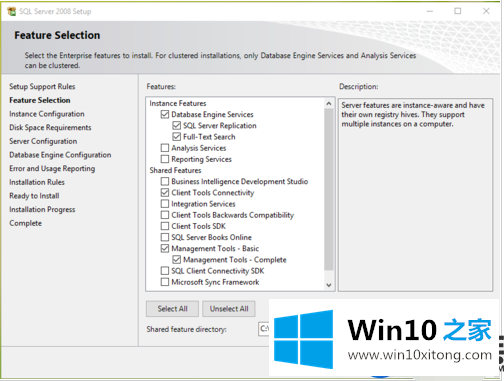Minimize the SQL Server 2008 Setup window
Viewport: 504px width, 381px height.
[x=430, y=11]
